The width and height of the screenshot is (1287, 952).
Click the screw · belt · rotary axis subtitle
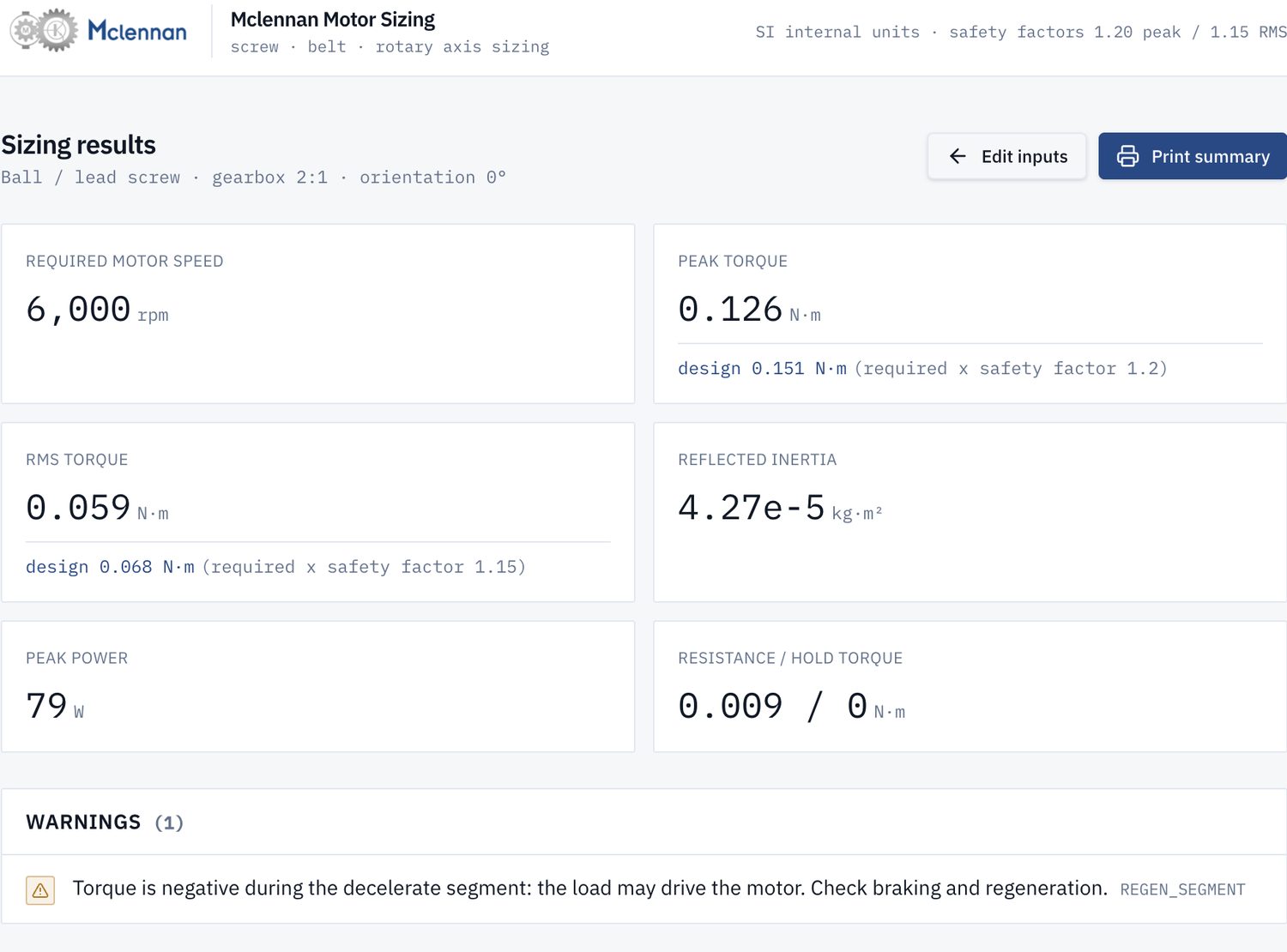coord(390,47)
